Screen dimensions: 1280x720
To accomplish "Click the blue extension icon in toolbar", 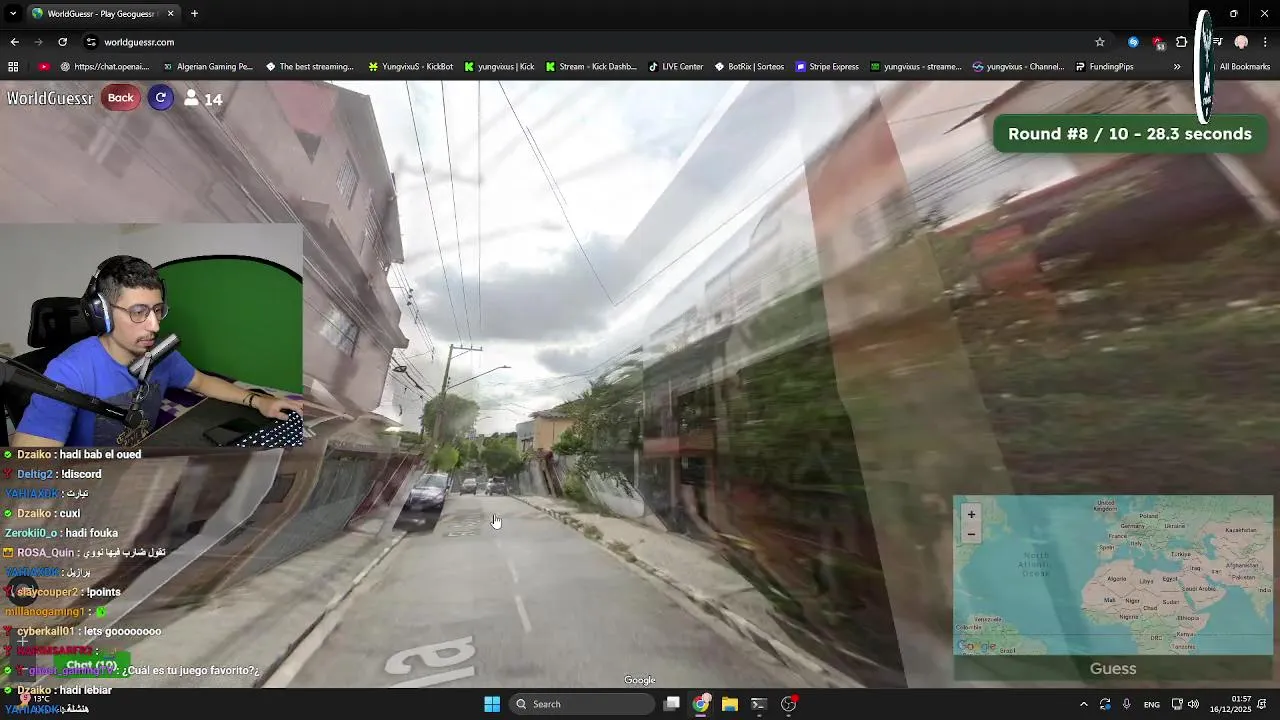I will pyautogui.click(x=1133, y=42).
